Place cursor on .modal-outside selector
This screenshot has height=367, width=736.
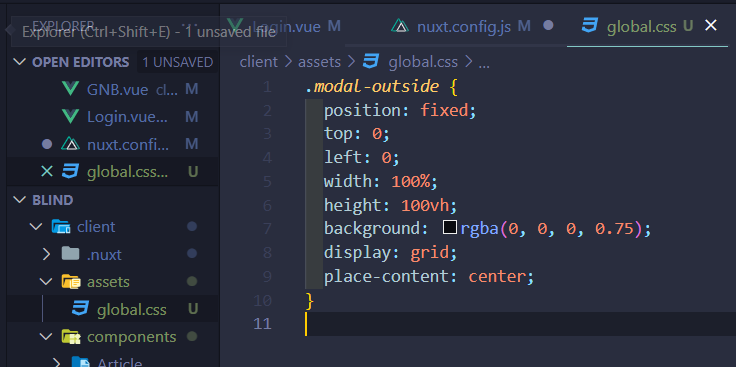click(372, 87)
